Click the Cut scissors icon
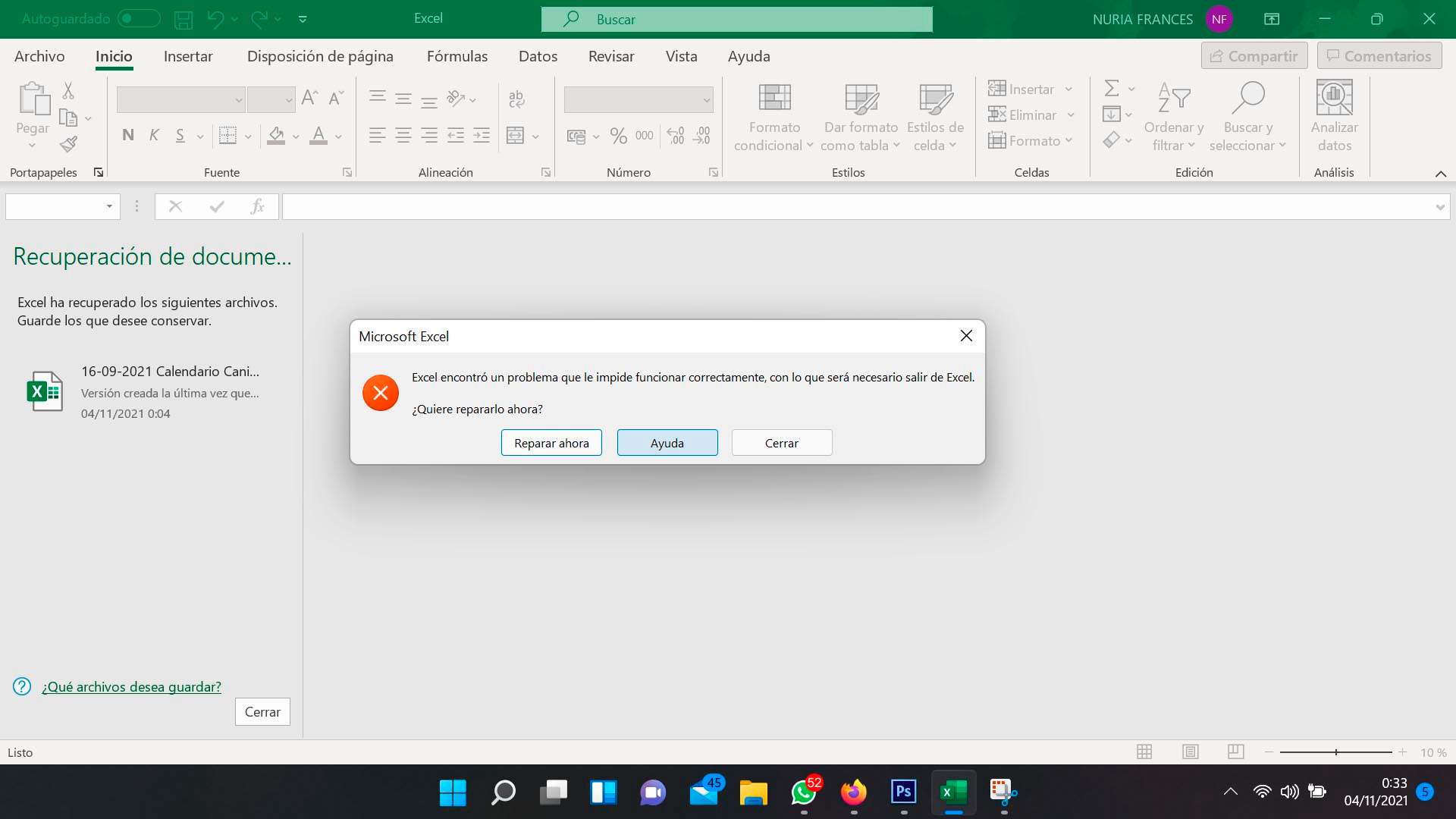 click(68, 91)
